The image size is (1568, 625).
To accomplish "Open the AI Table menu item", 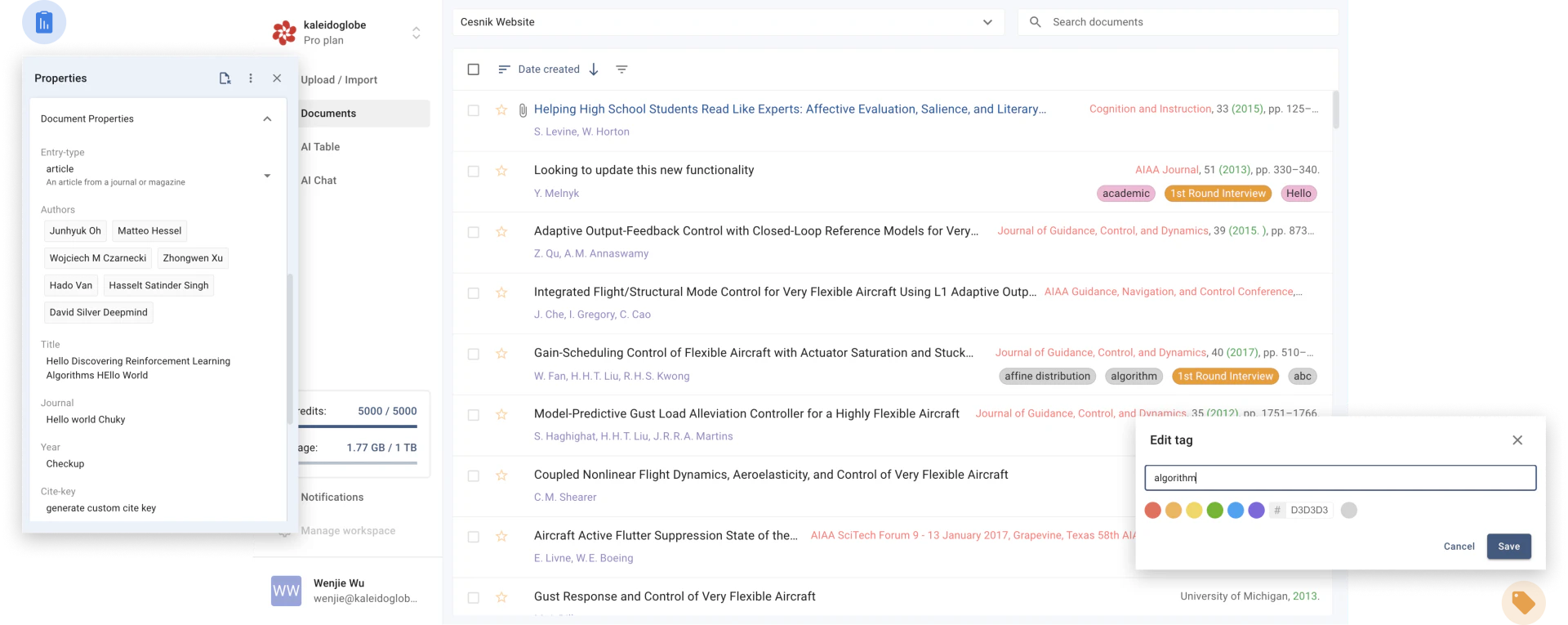I will (320, 147).
